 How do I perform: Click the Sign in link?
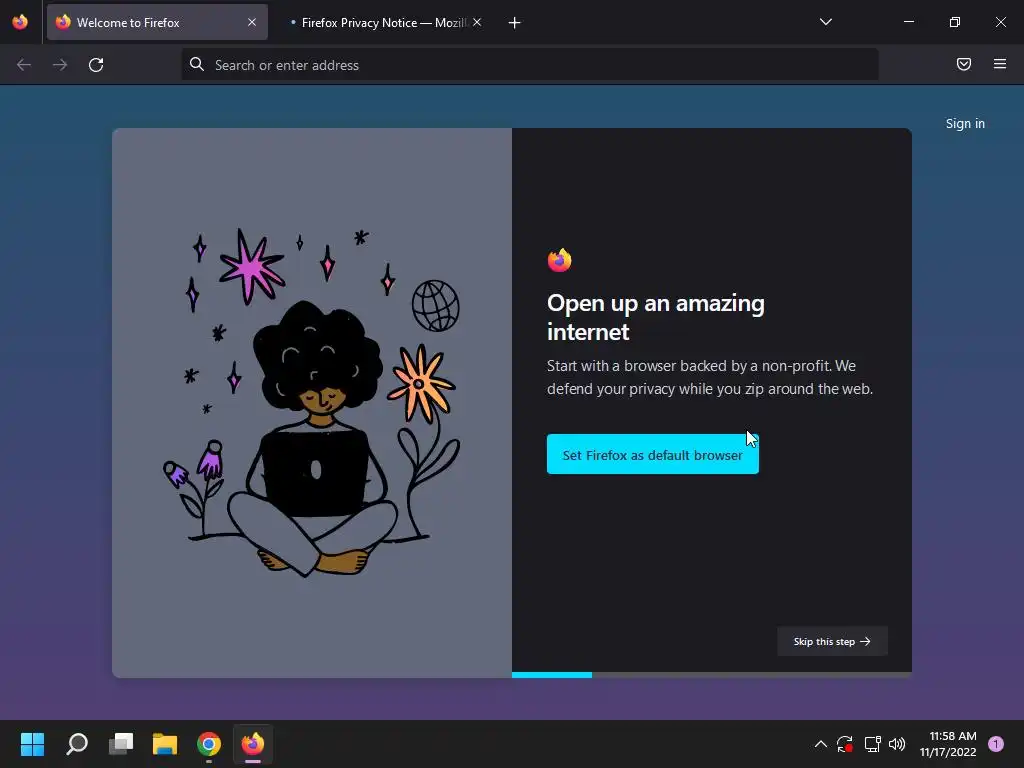pyautogui.click(x=965, y=123)
